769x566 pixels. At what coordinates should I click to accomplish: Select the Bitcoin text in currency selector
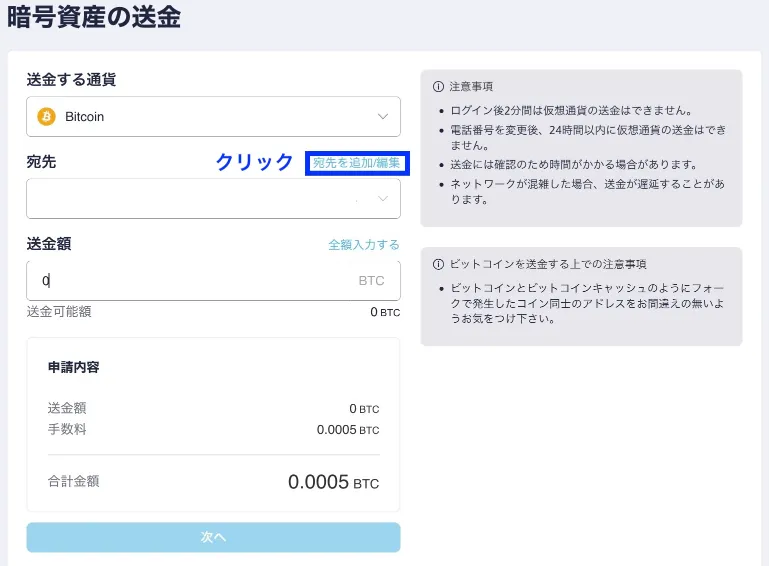coord(84,117)
